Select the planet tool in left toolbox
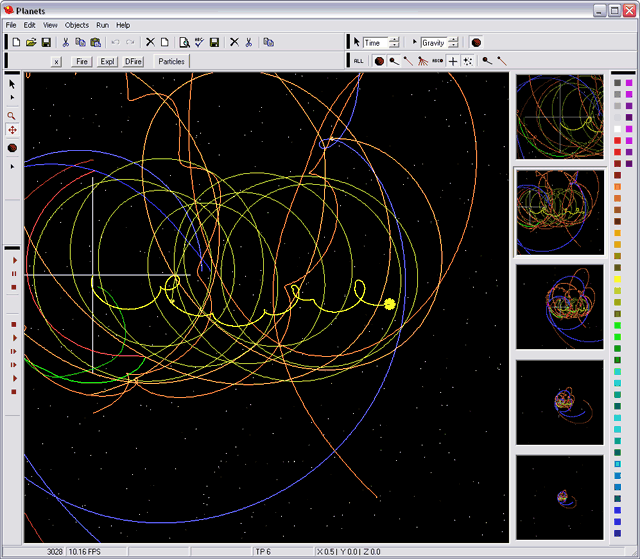Image resolution: width=640 pixels, height=559 pixels. 12,148
